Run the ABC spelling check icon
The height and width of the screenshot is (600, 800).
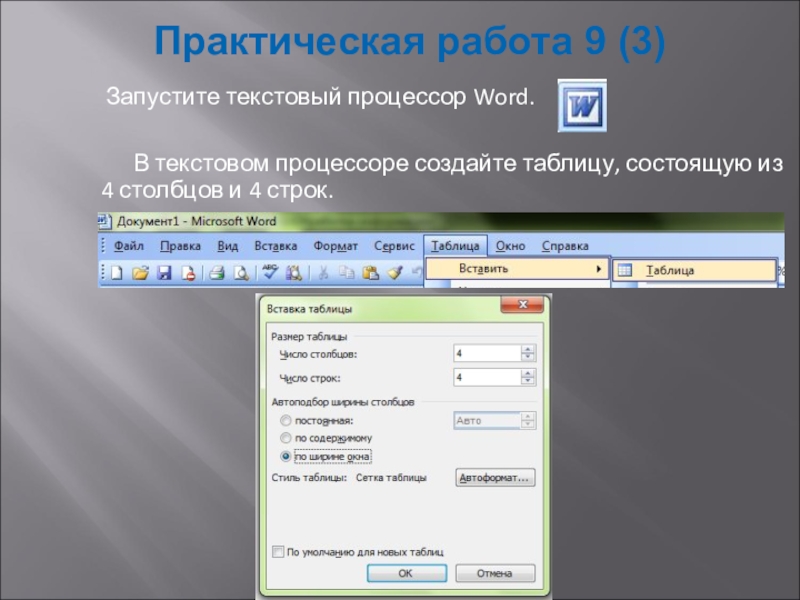(x=270, y=272)
